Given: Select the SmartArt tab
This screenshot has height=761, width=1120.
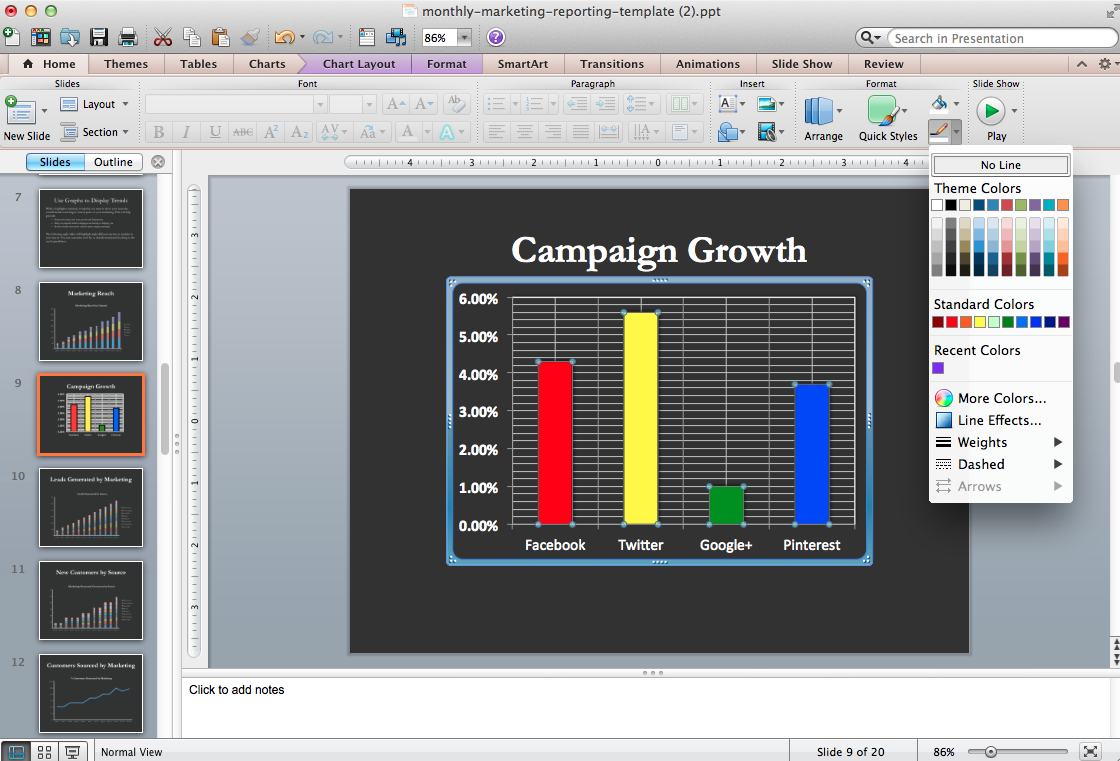Looking at the screenshot, I should point(523,64).
